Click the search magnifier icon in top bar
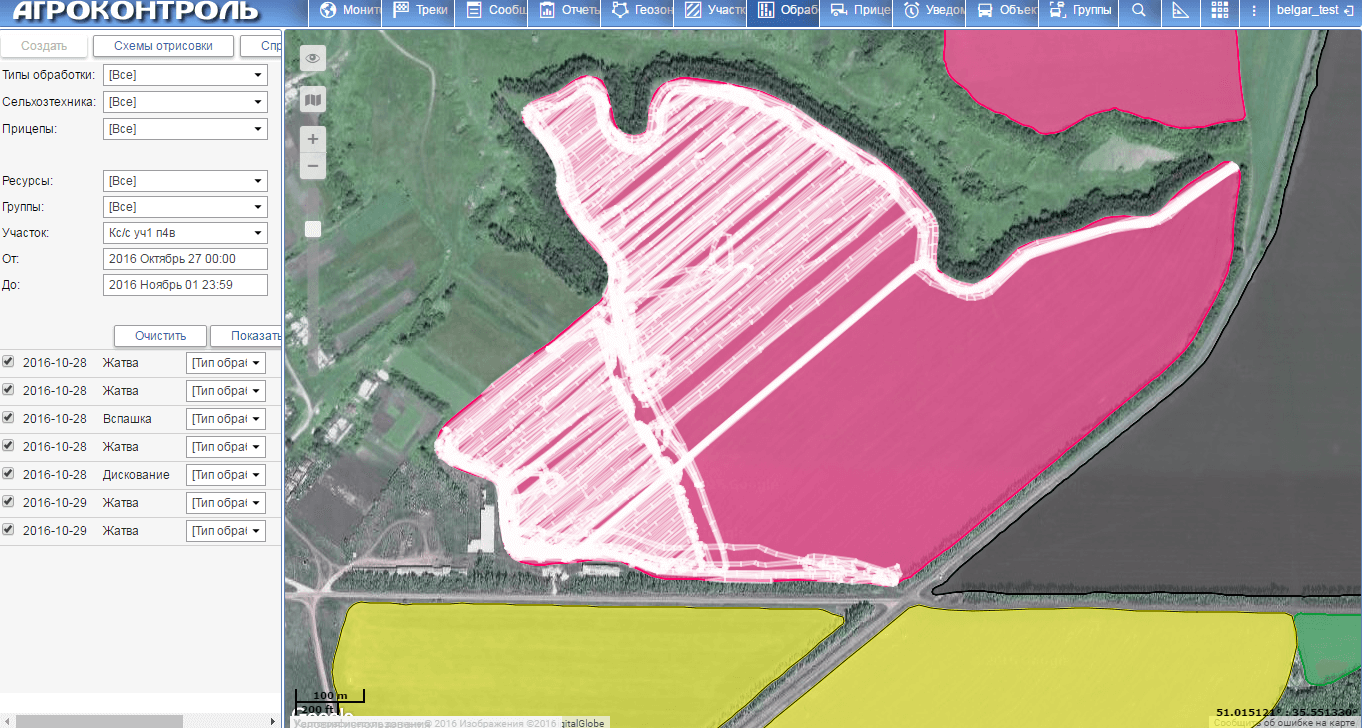Image resolution: width=1363 pixels, height=728 pixels. point(1138,11)
